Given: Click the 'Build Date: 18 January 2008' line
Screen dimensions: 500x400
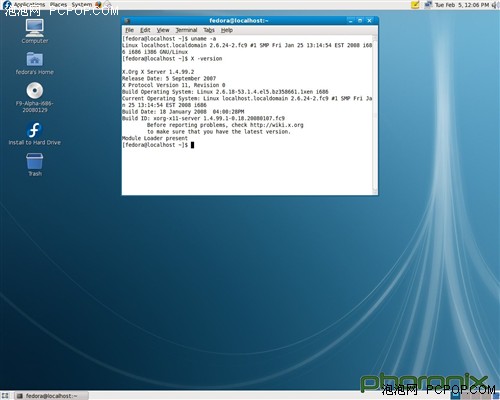Looking at the screenshot, I should [x=183, y=112].
